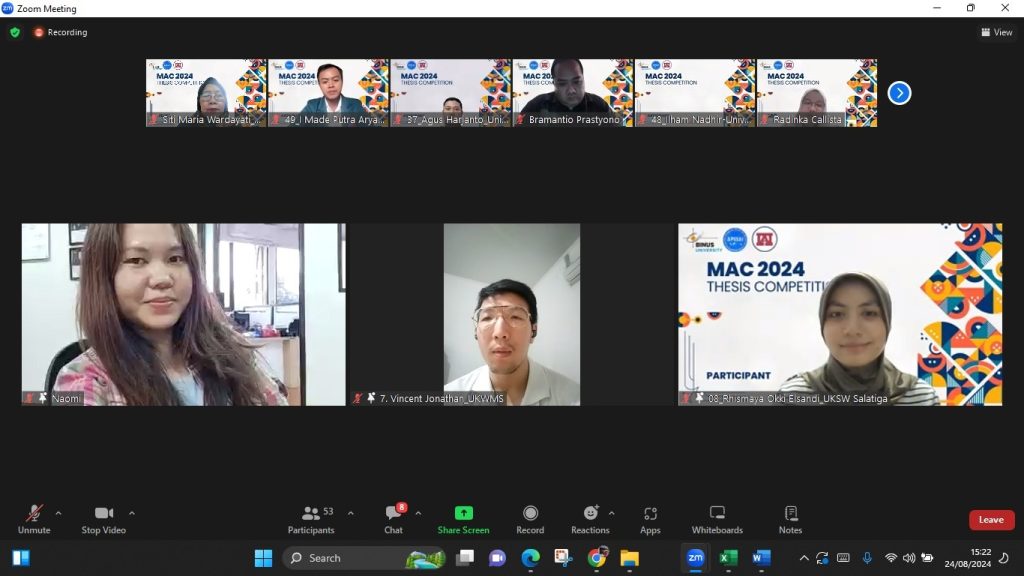The image size is (1024, 576).
Task: Expand audio options arrow beside Unmute
Action: pyautogui.click(x=58, y=513)
